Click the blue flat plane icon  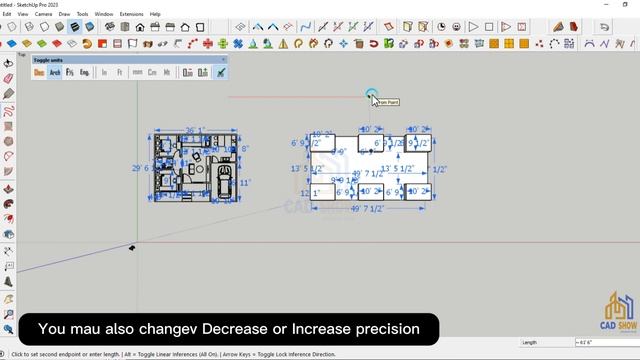[12, 43]
